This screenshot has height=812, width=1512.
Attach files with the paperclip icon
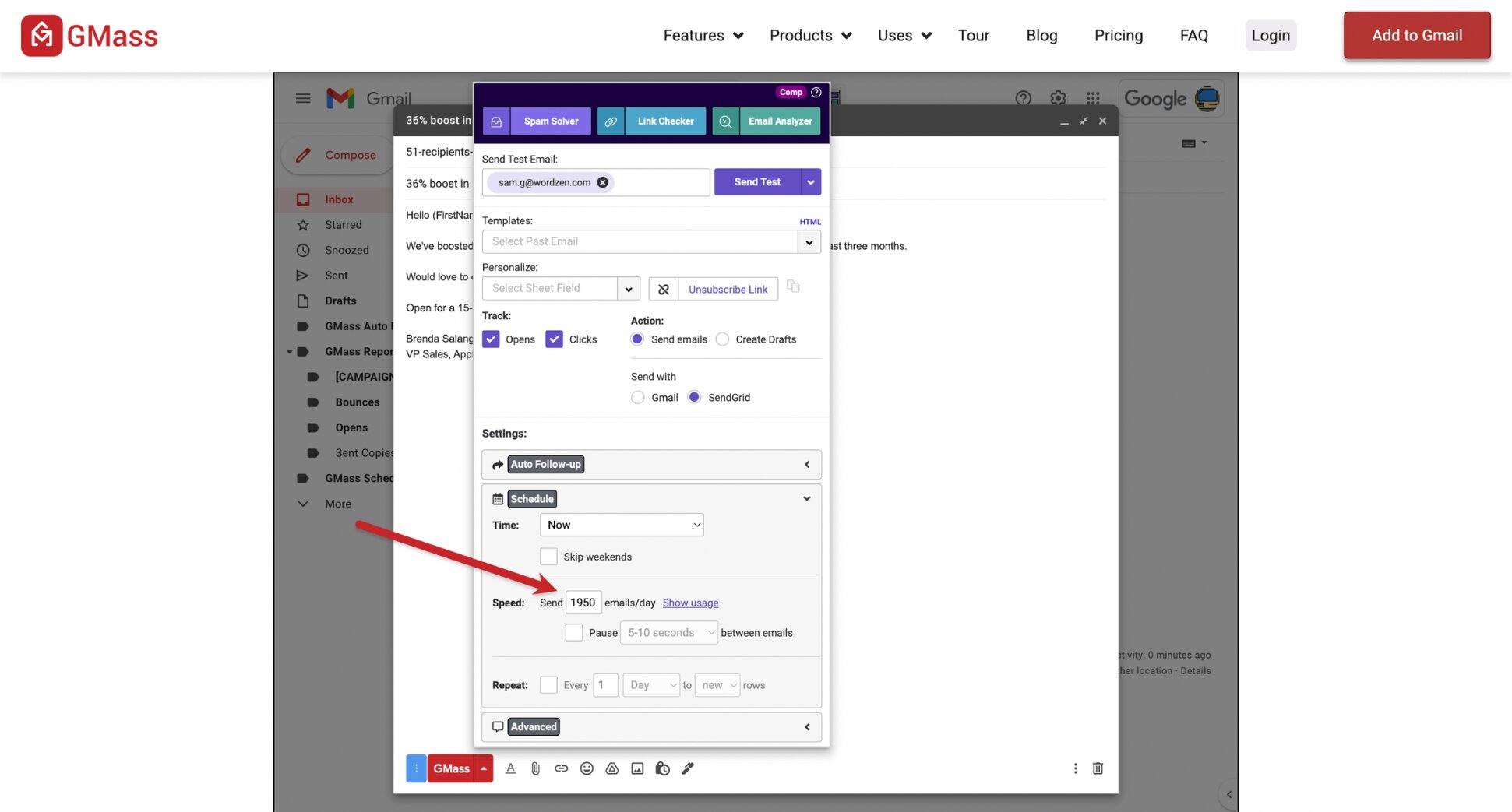pyautogui.click(x=535, y=768)
